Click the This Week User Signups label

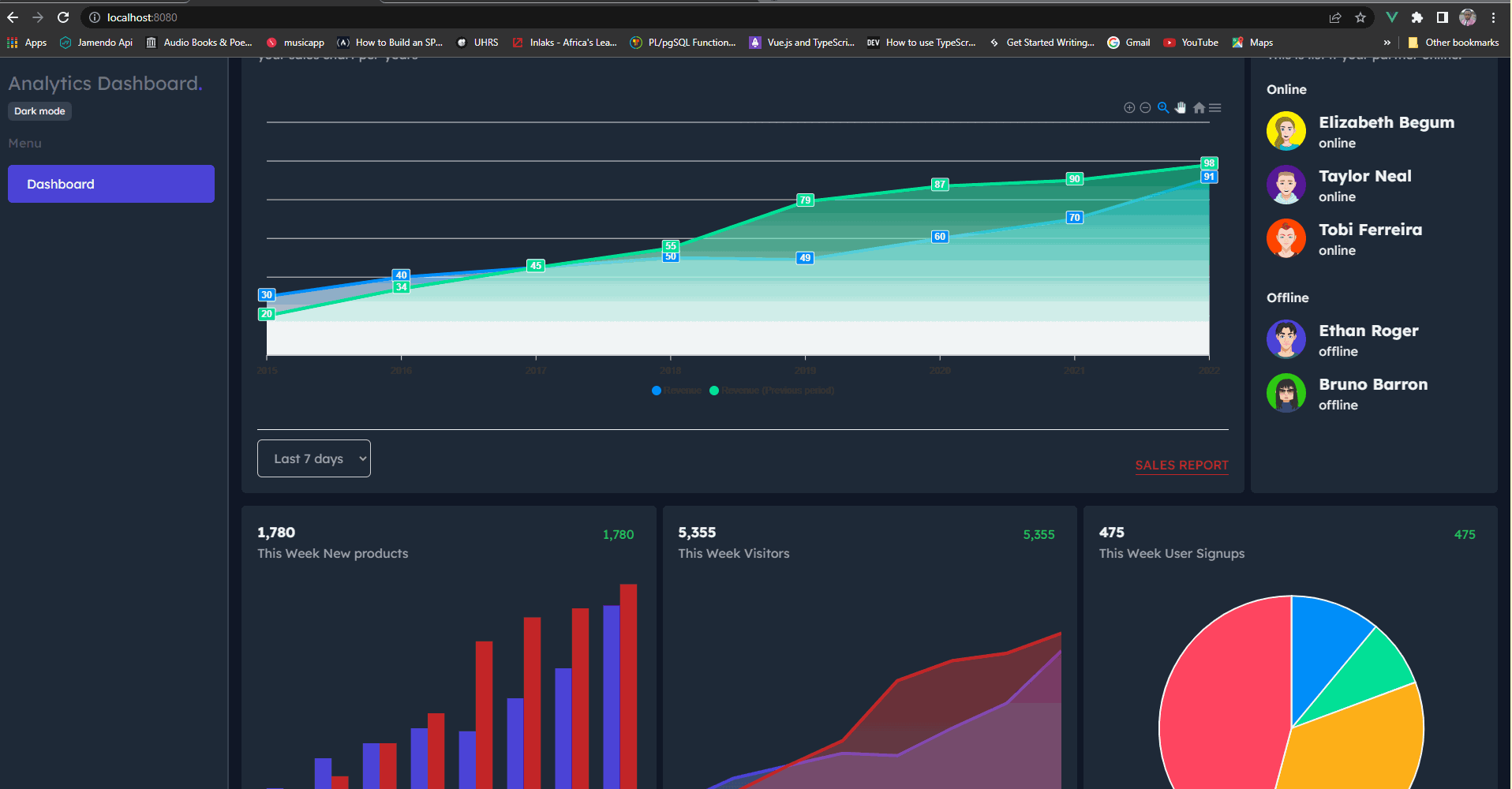click(x=1172, y=554)
